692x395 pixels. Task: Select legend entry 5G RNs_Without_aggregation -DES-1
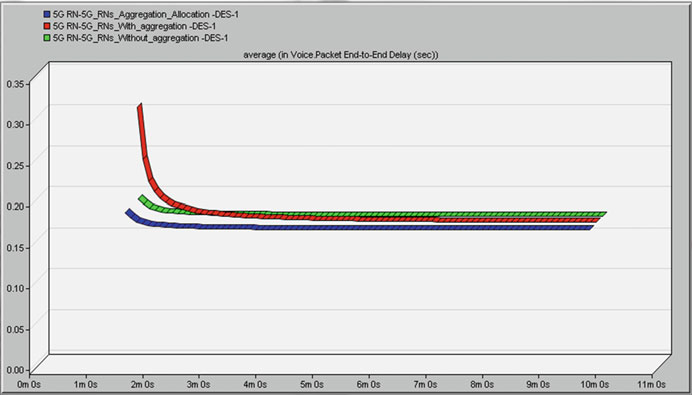140,38
